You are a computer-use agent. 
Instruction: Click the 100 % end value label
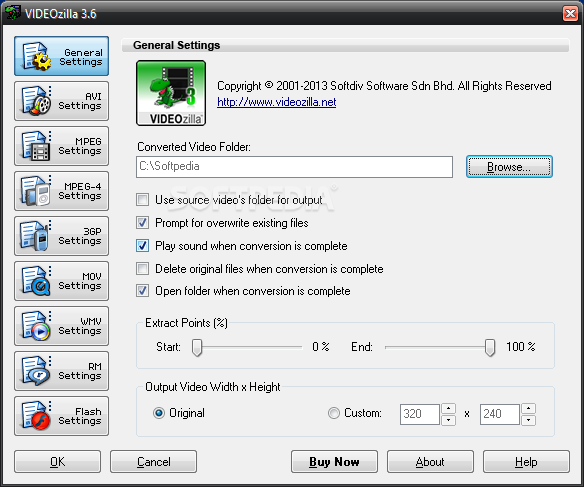(x=521, y=347)
